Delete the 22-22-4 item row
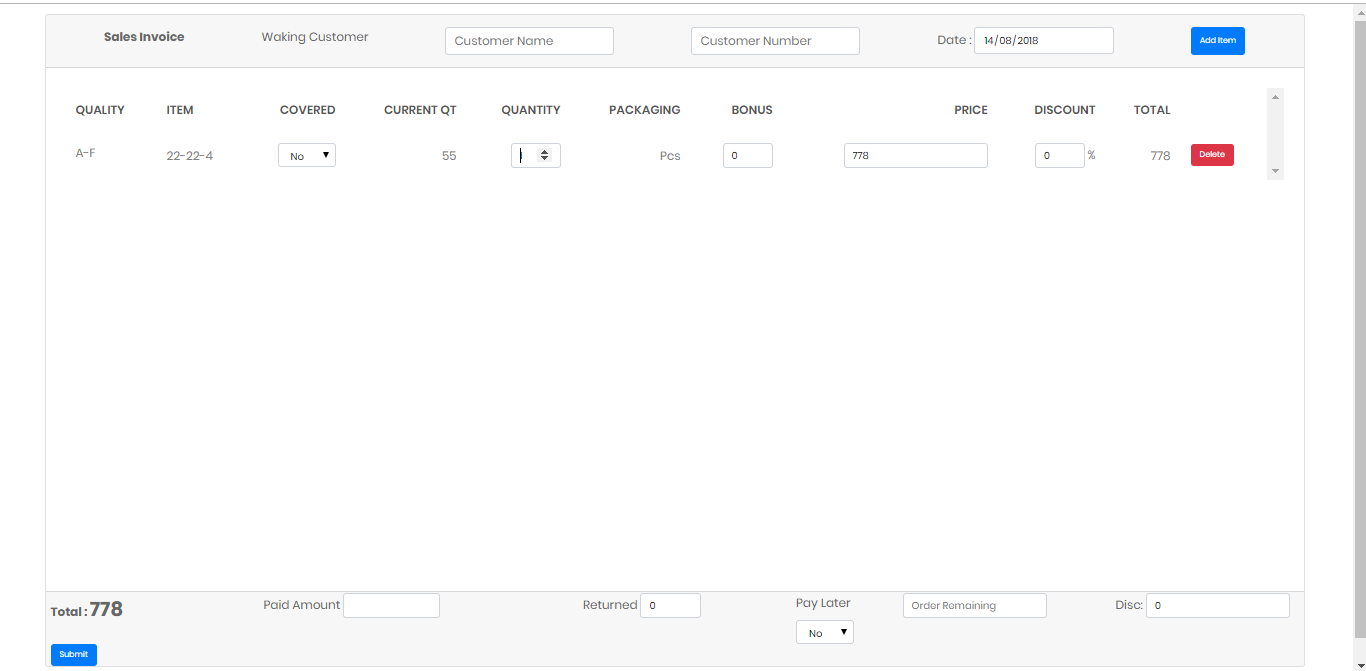This screenshot has height=671, width=1366. pos(1212,155)
